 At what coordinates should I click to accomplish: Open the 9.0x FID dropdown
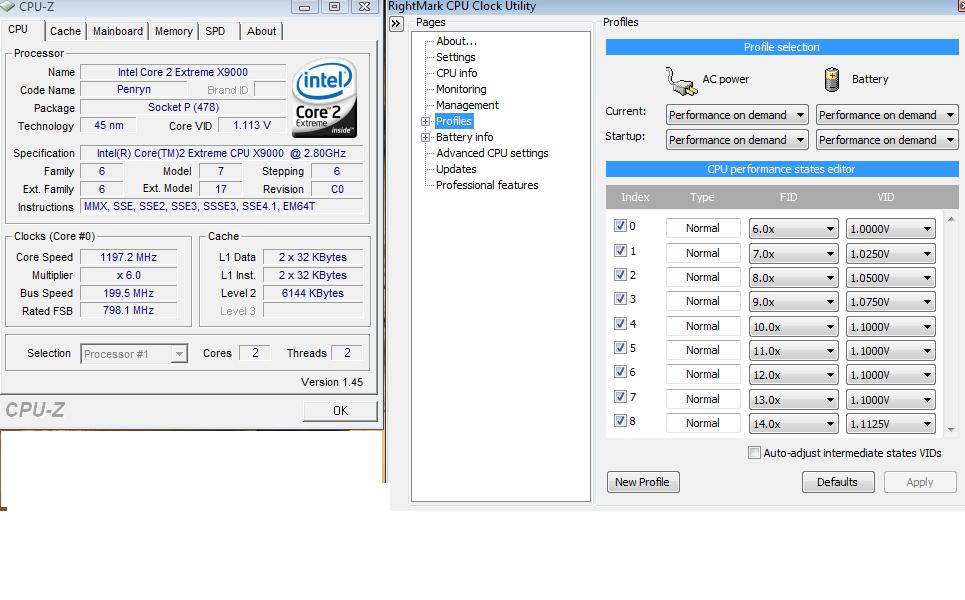pos(793,302)
